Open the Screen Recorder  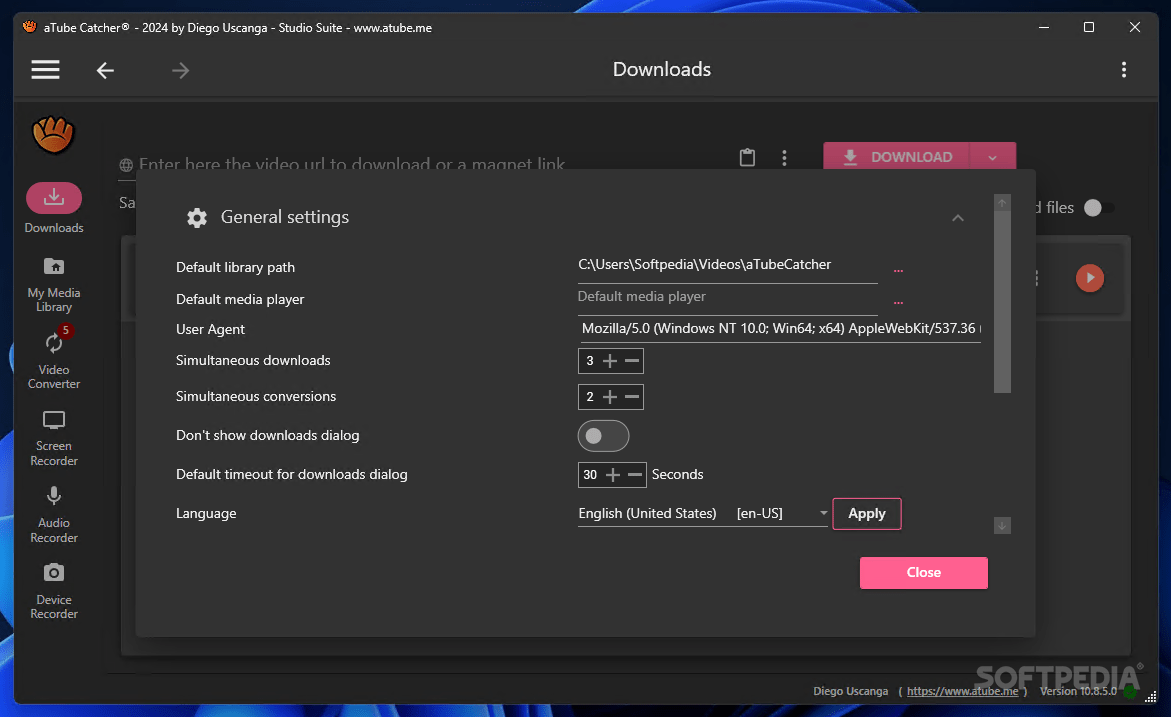[x=54, y=438]
